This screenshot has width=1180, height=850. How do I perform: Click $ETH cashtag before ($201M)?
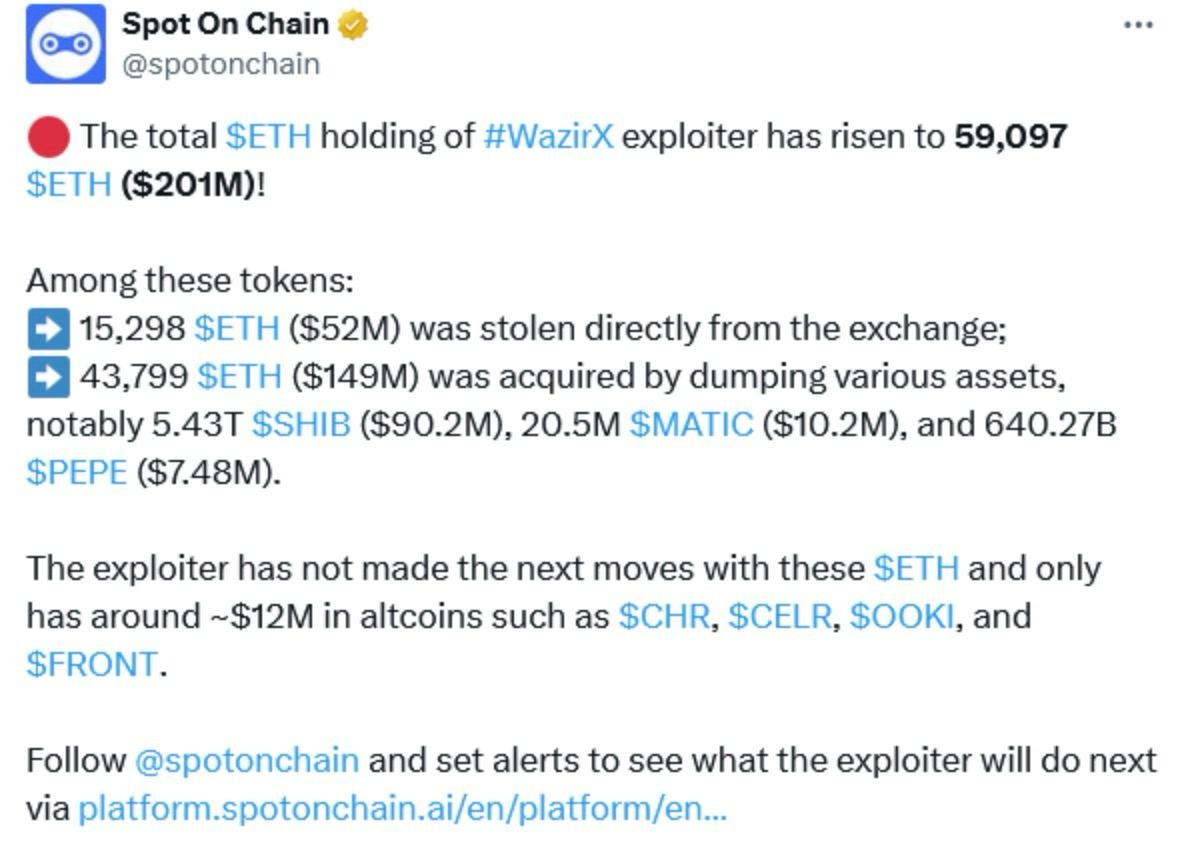click(x=68, y=185)
